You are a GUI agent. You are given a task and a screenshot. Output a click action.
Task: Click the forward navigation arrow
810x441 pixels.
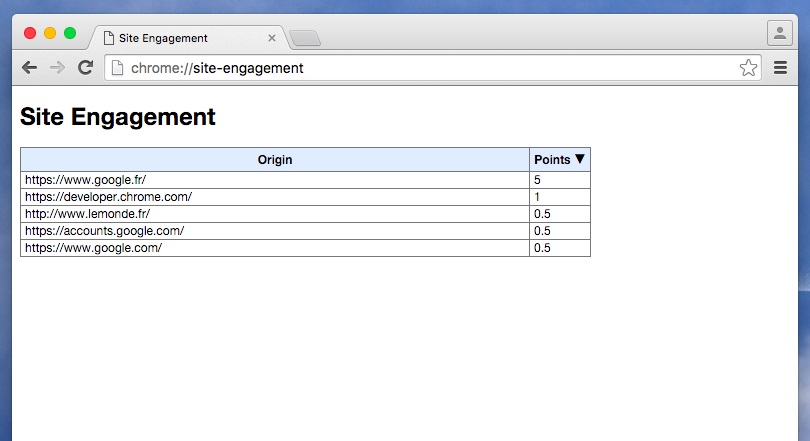coord(57,68)
